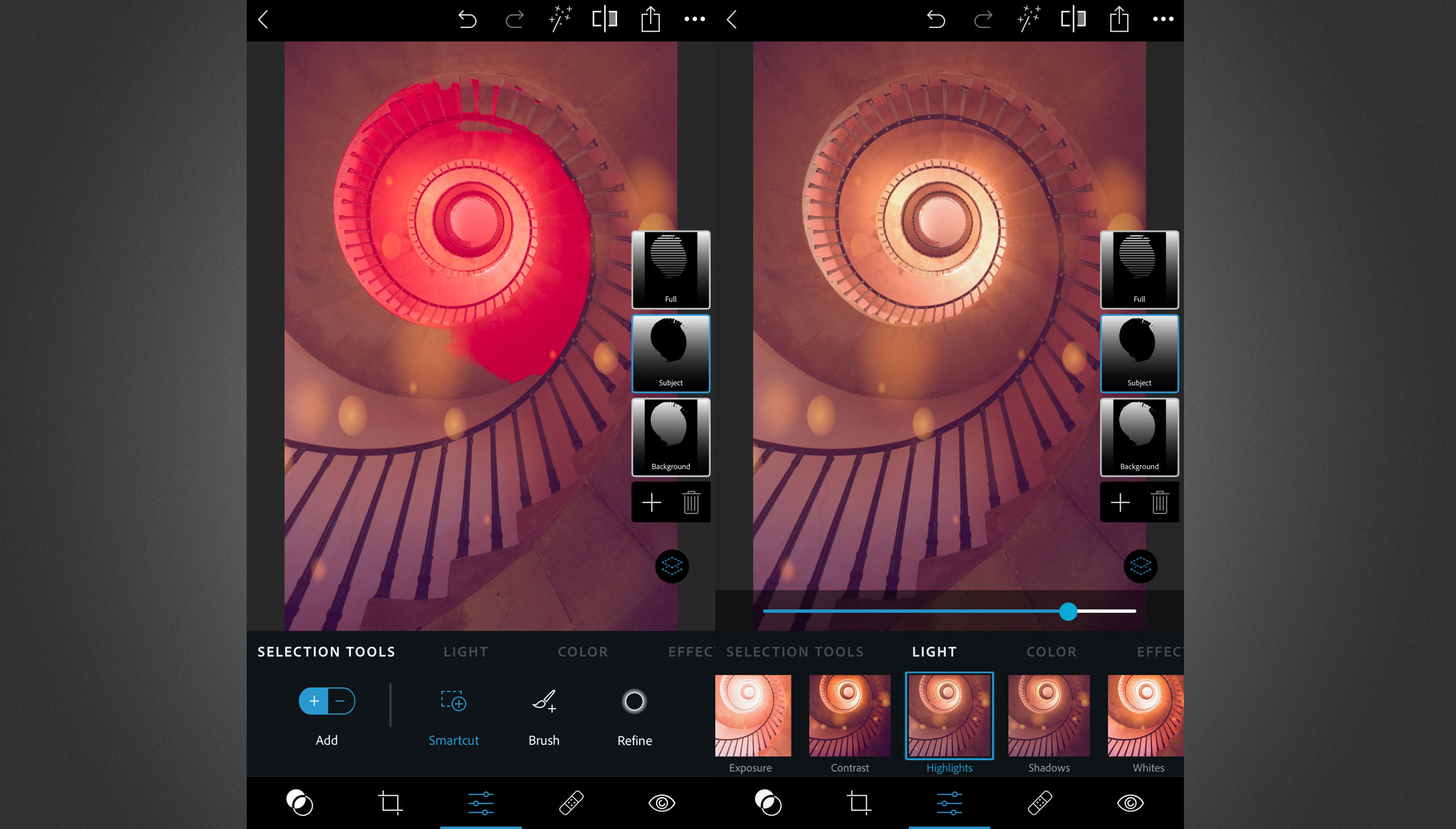Select the Shadows adjustment thumbnail

pos(1048,716)
